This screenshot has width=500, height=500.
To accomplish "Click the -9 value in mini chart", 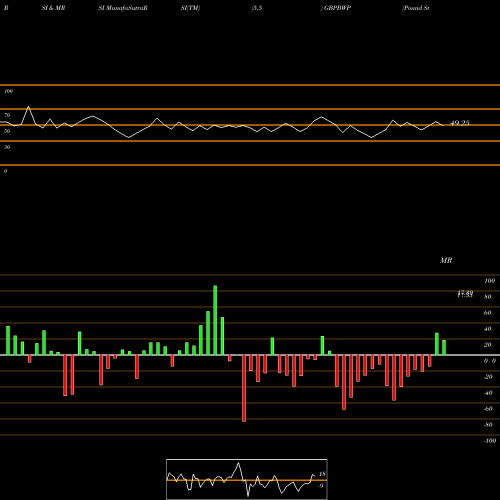I will point(321,486).
